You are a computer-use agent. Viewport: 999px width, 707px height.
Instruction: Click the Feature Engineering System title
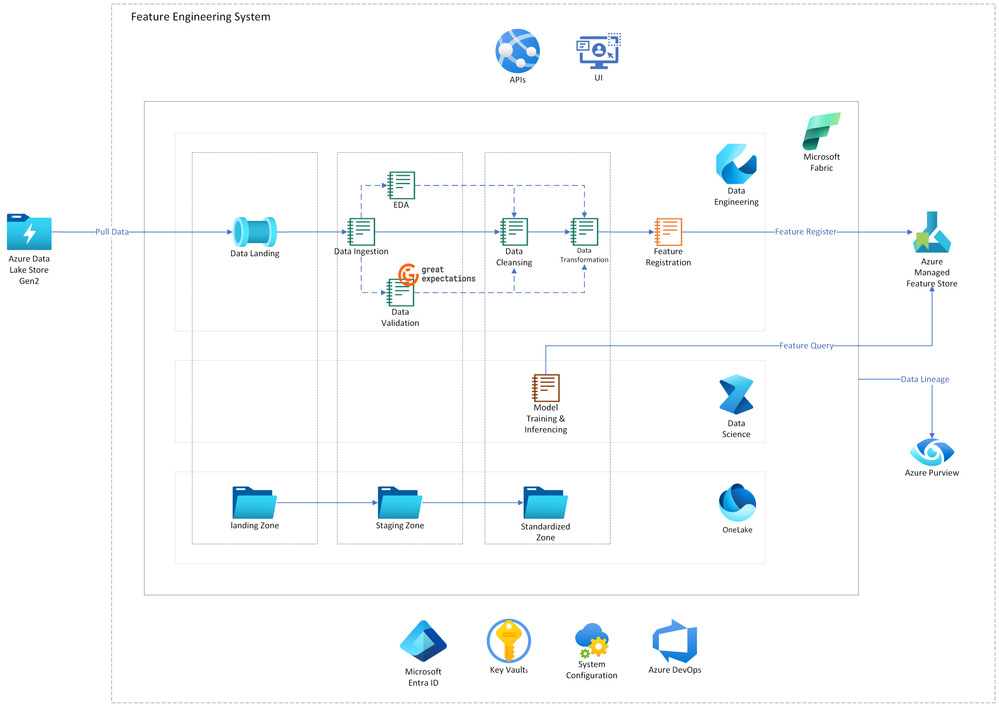(x=201, y=17)
